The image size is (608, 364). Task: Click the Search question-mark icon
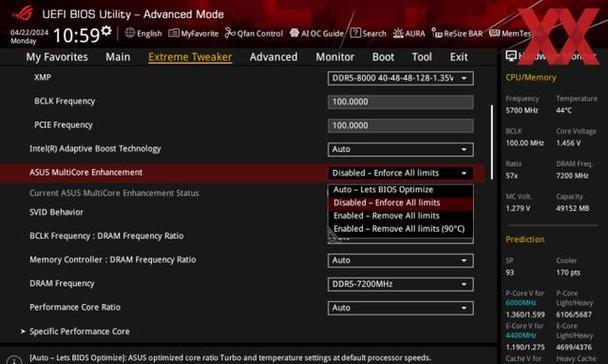pos(355,33)
